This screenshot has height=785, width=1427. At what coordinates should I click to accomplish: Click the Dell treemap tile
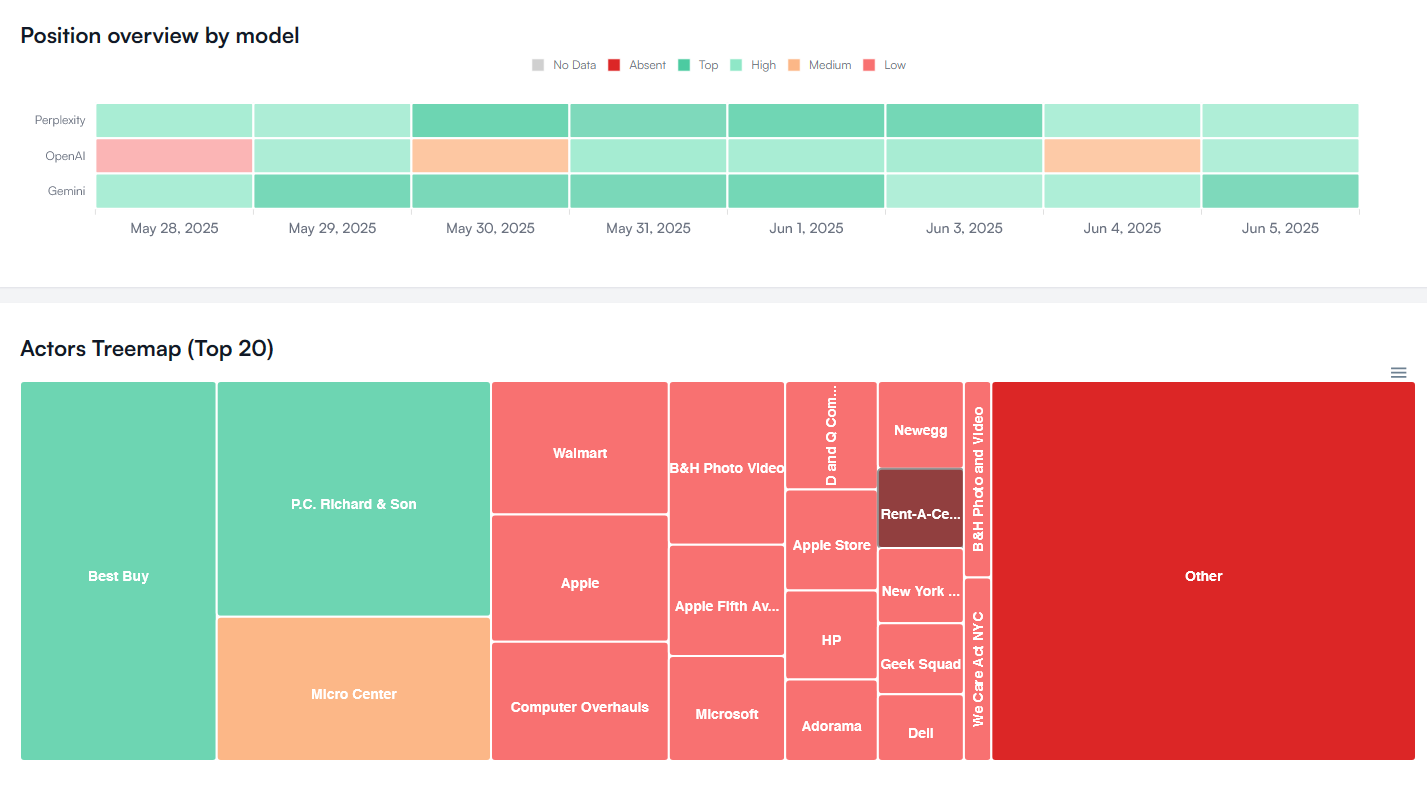point(921,728)
